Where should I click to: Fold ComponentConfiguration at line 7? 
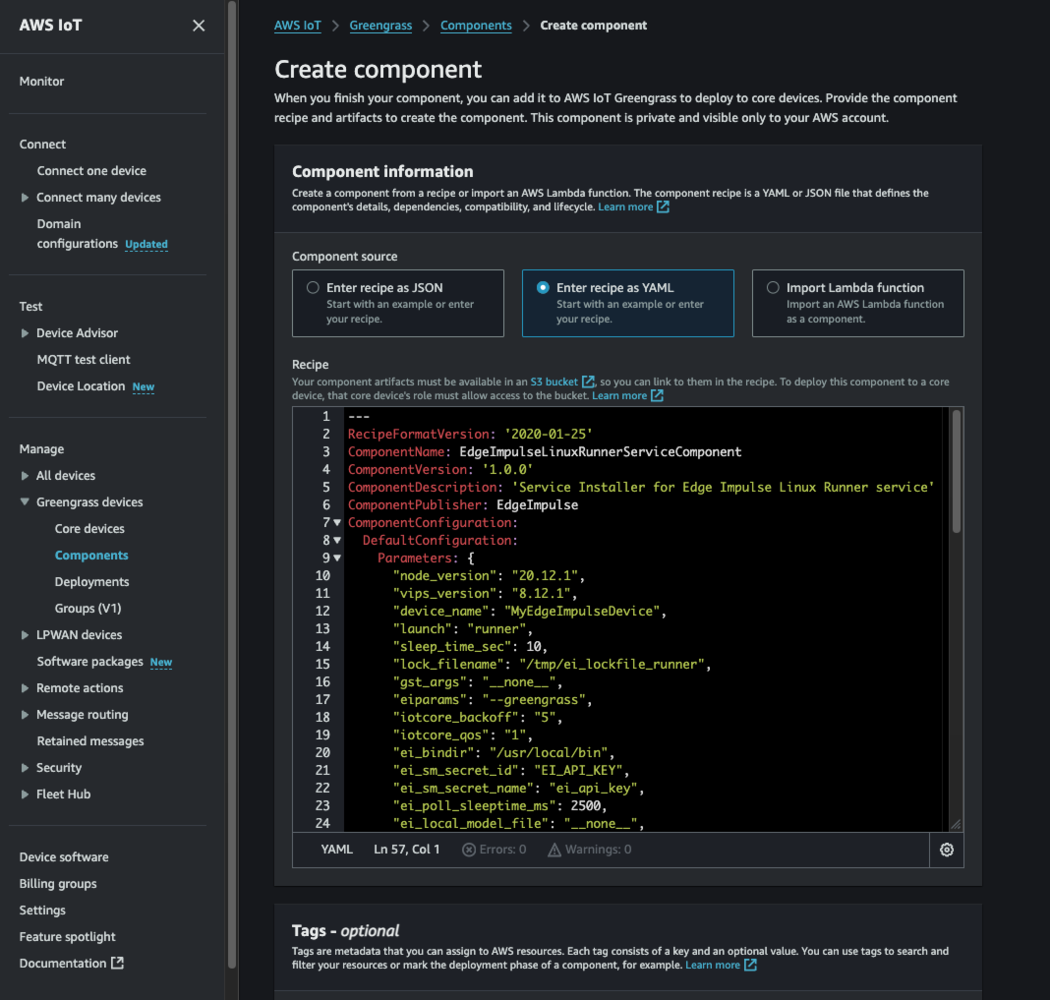337,522
